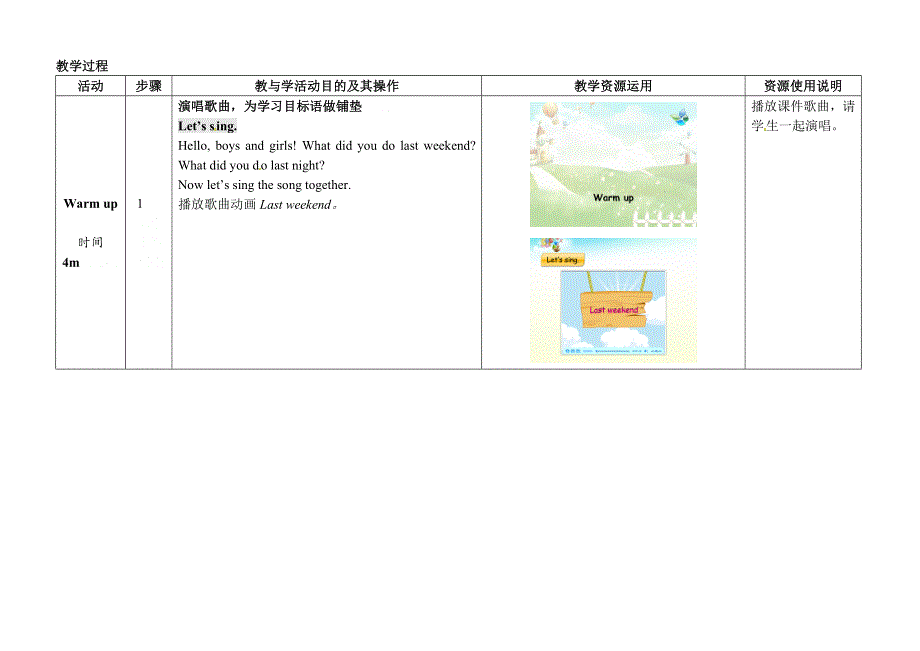Viewport: 920px width, 651px height.
Task: Click the 教学资源运用 column header
Action: click(612, 86)
